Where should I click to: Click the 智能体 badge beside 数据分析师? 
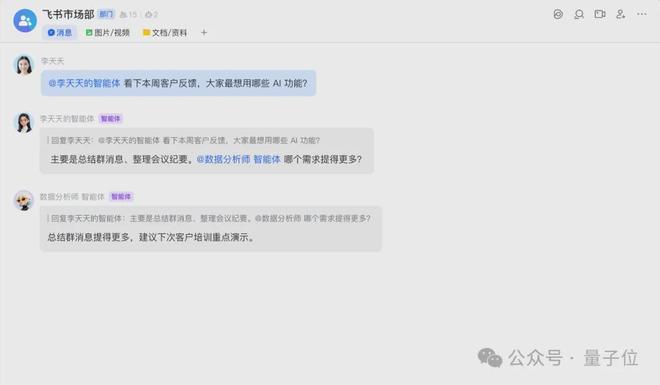[121, 197]
